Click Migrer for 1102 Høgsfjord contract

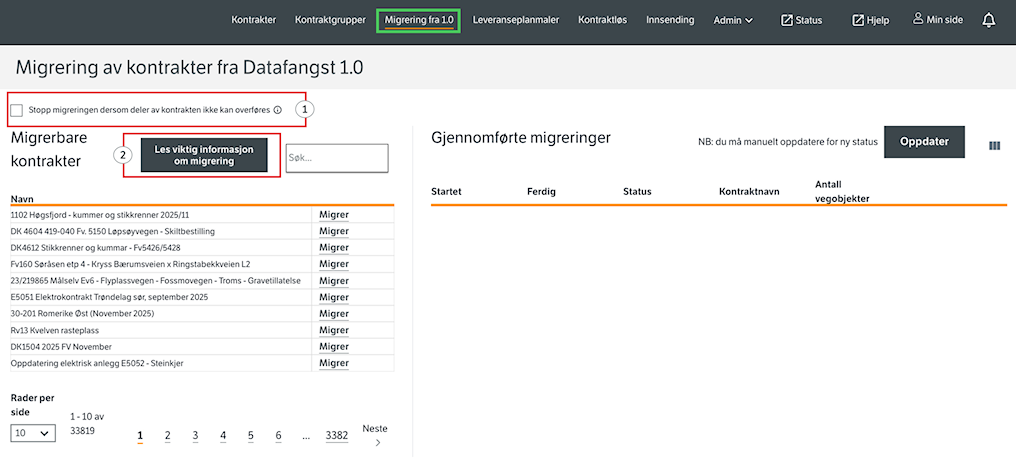(x=333, y=215)
